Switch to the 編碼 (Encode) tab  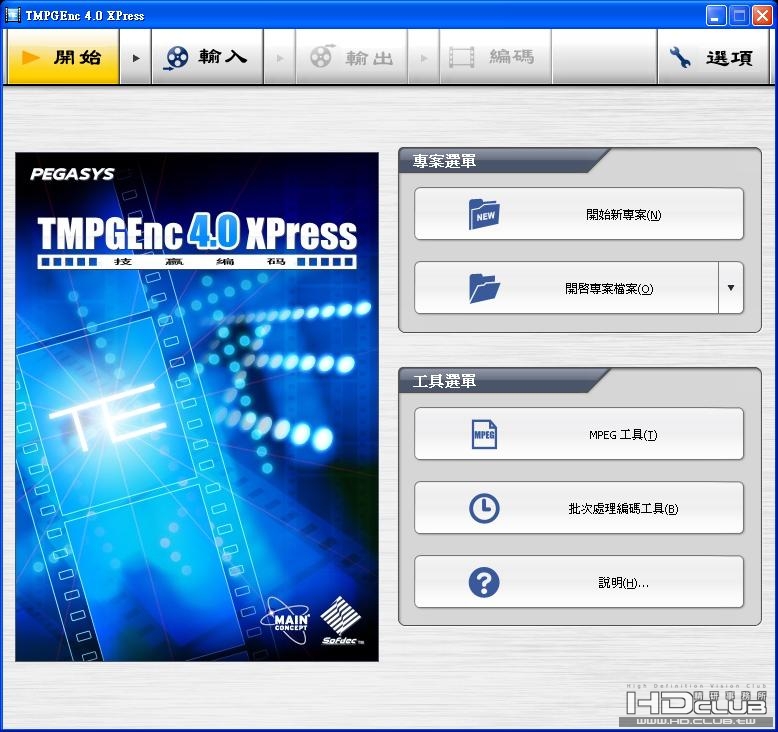coord(496,57)
